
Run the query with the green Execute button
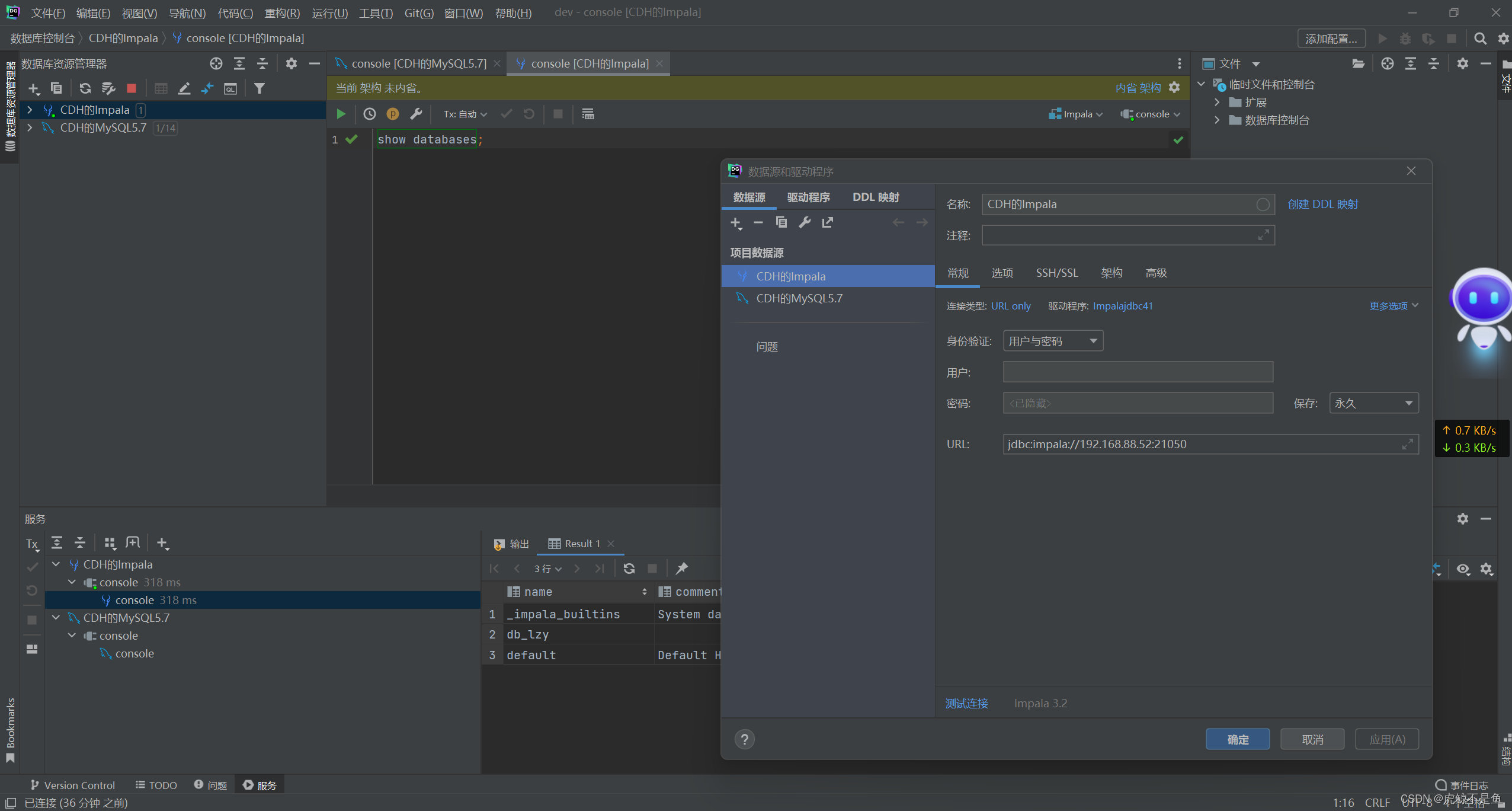pos(341,114)
